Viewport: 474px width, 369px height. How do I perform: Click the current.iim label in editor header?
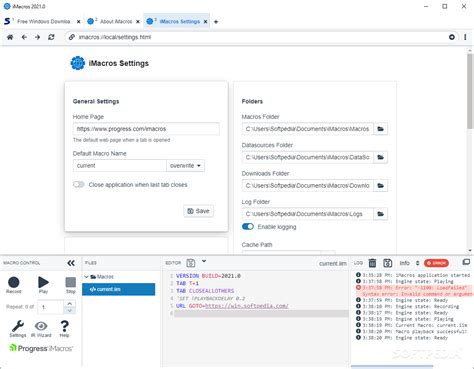click(332, 263)
